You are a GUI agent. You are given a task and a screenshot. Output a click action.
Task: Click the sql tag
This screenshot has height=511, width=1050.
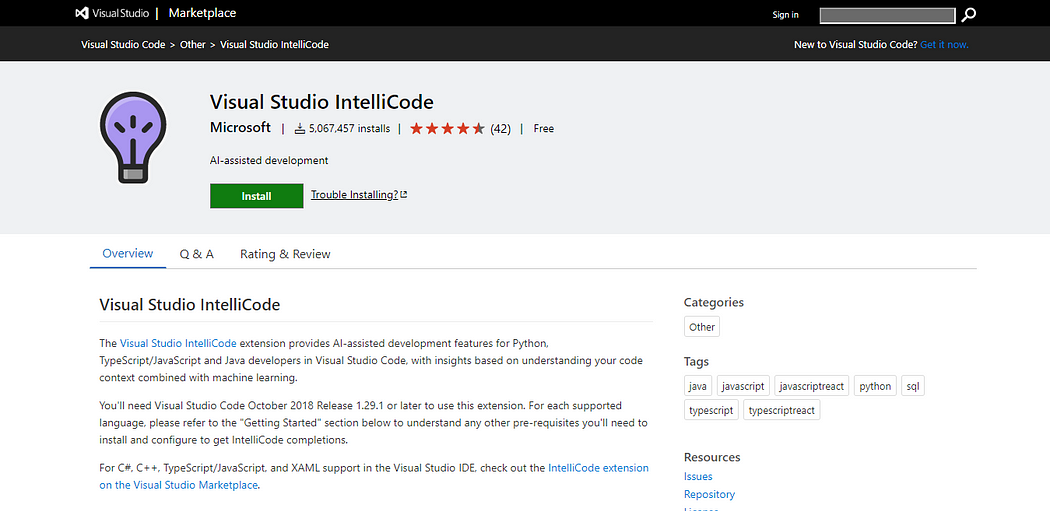[x=913, y=386]
